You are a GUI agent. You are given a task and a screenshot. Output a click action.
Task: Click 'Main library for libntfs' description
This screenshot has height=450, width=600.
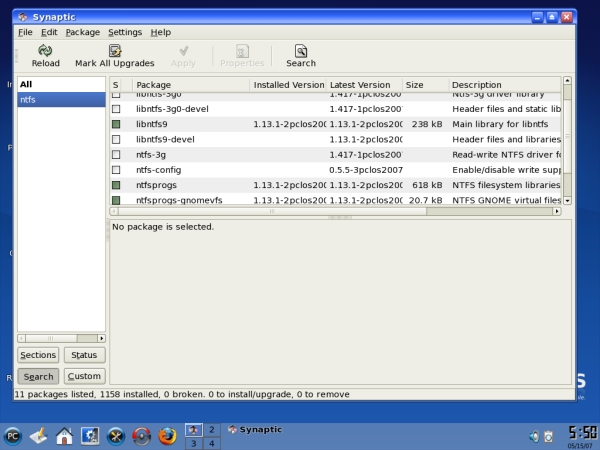point(500,124)
